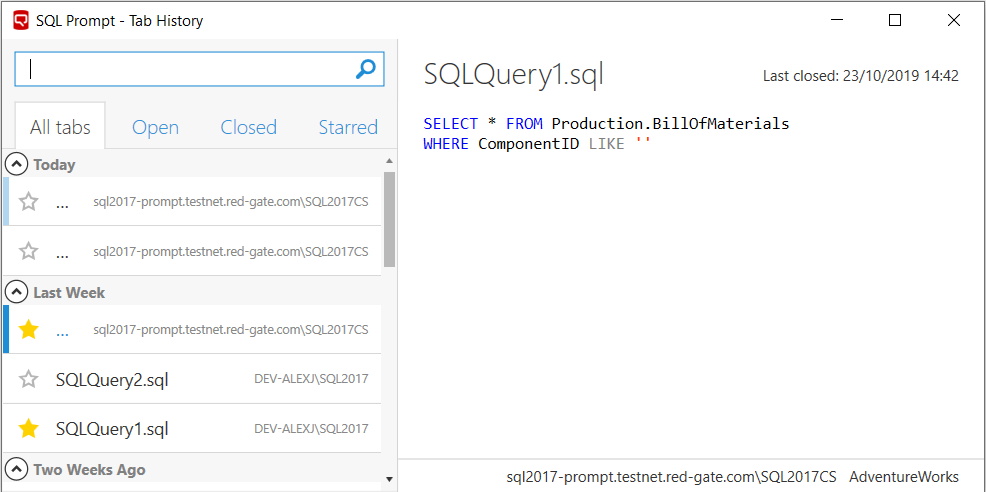Click the SQL Prompt app logo icon
Screen dimensions: 986x492
pos(20,20)
